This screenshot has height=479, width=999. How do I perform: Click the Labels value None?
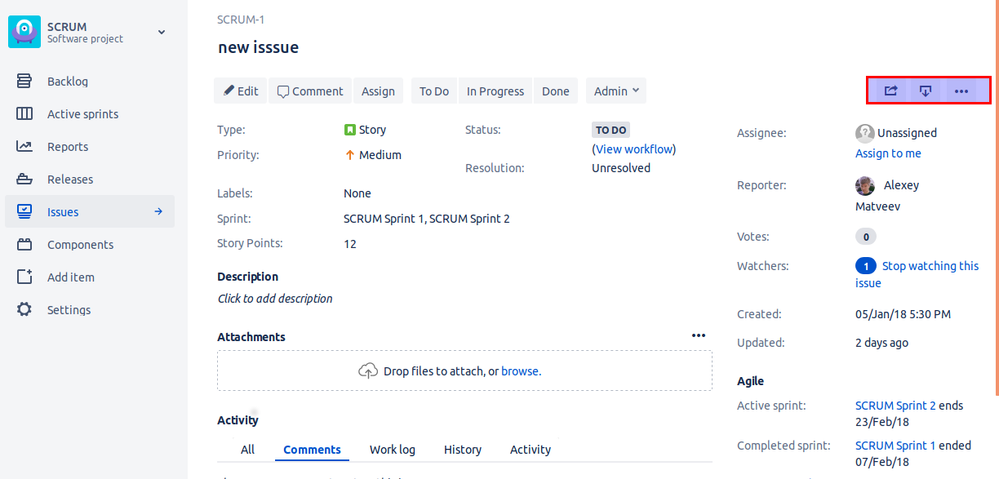pyautogui.click(x=357, y=193)
